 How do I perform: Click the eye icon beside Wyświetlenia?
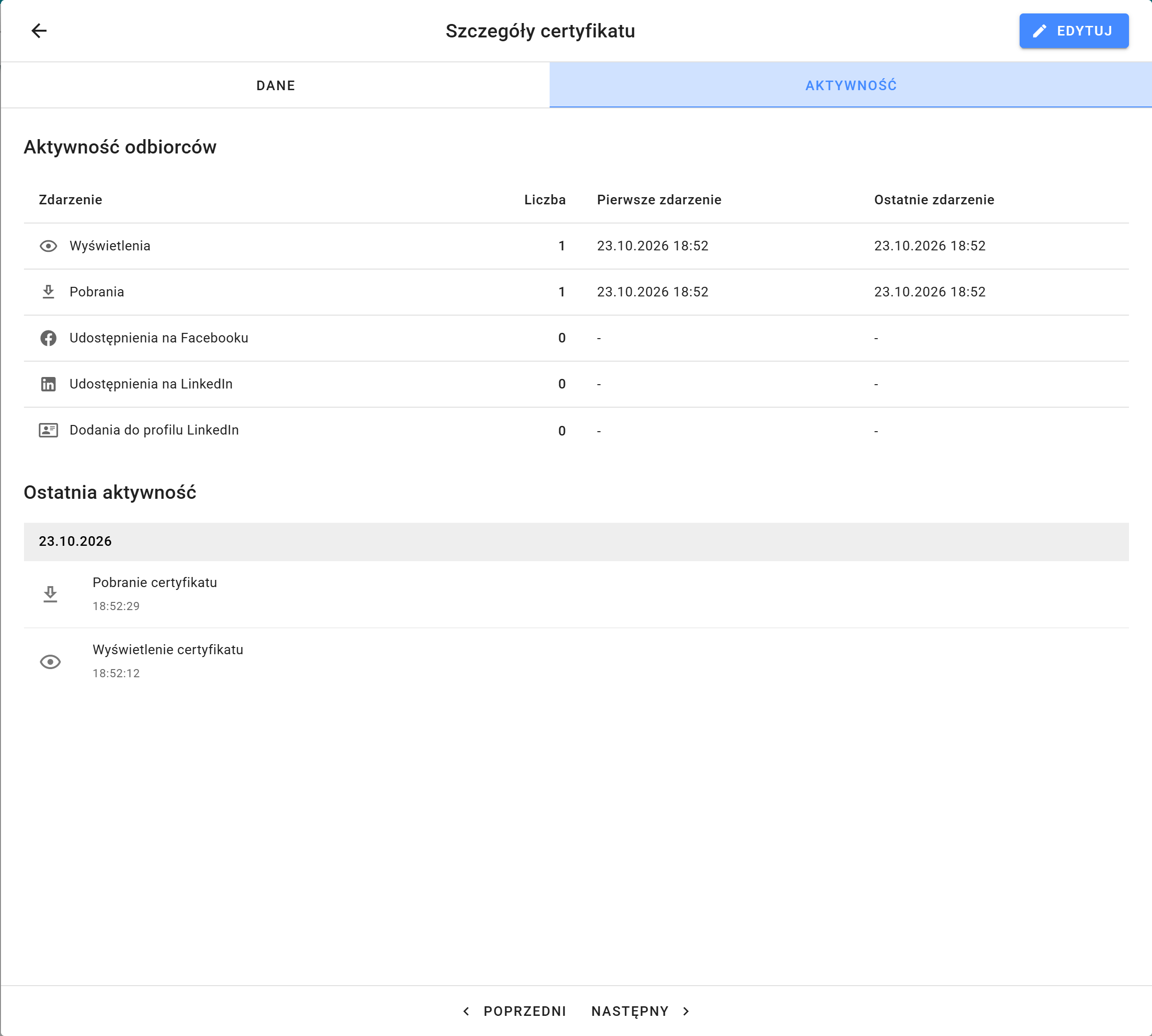click(48, 246)
